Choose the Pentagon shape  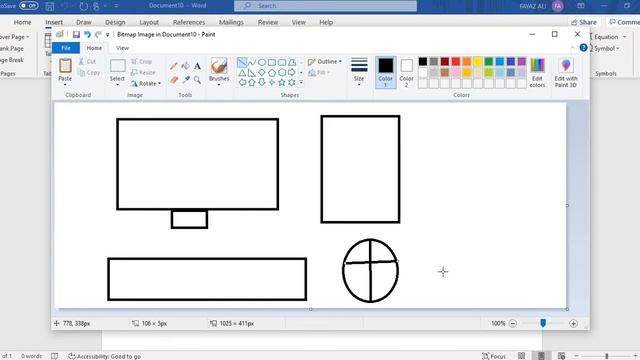pyautogui.click(x=272, y=73)
